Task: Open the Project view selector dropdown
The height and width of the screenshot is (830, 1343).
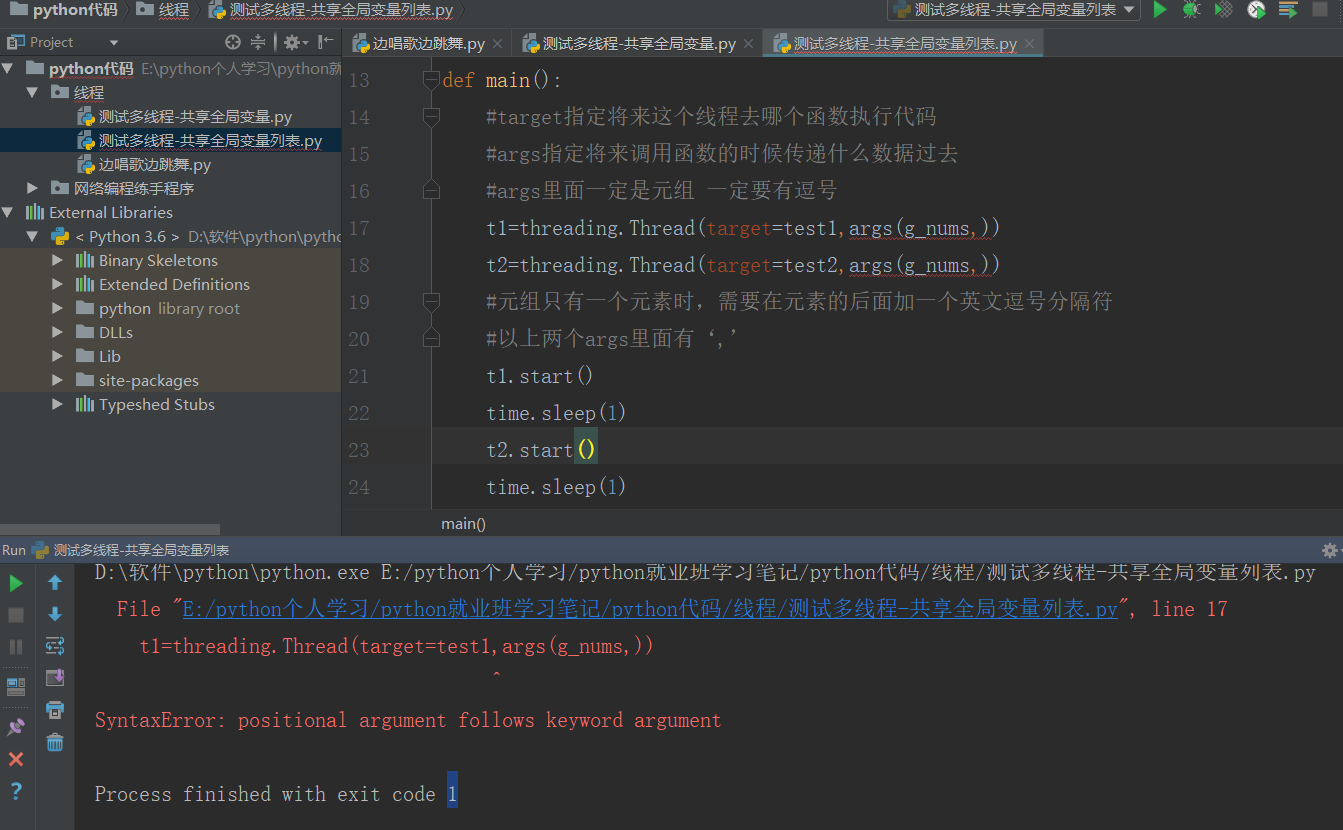Action: click(113, 43)
